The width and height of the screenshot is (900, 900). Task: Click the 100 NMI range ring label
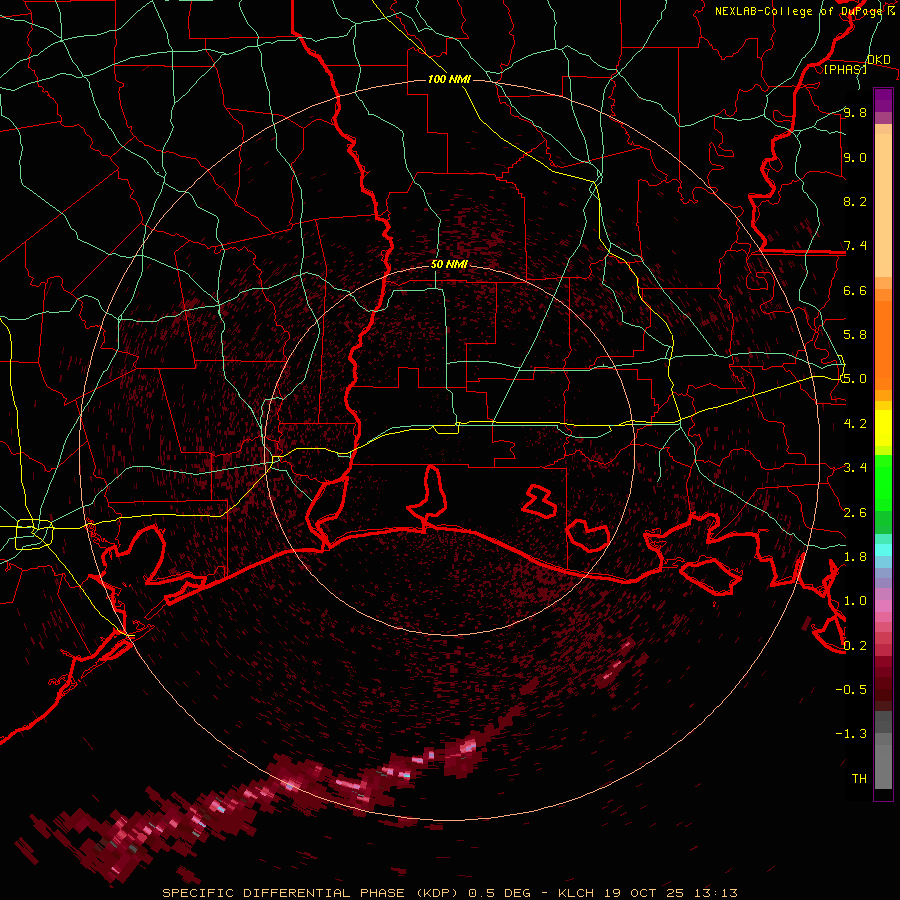[449, 79]
